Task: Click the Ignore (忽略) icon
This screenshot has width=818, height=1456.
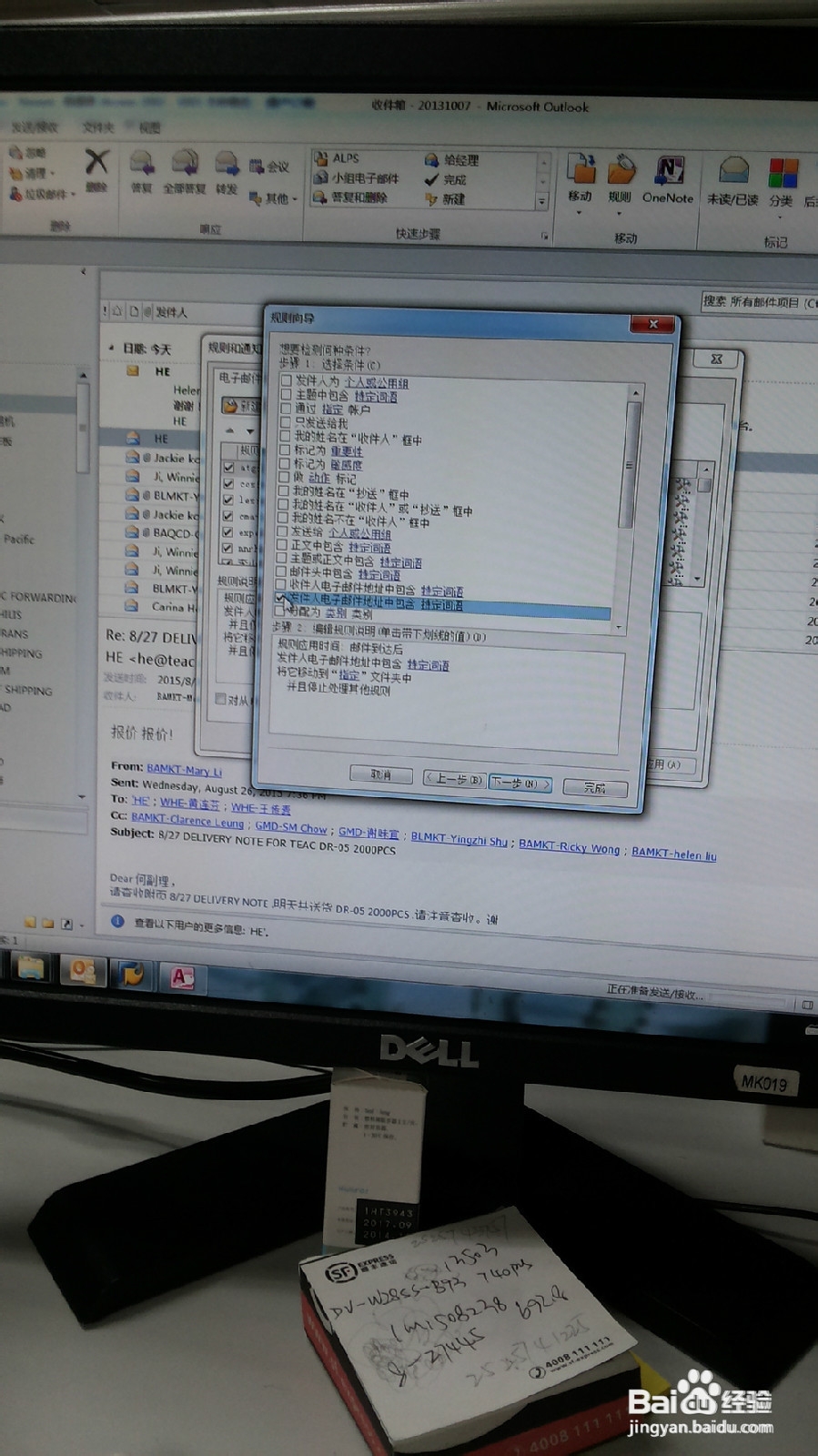Action: click(27, 153)
